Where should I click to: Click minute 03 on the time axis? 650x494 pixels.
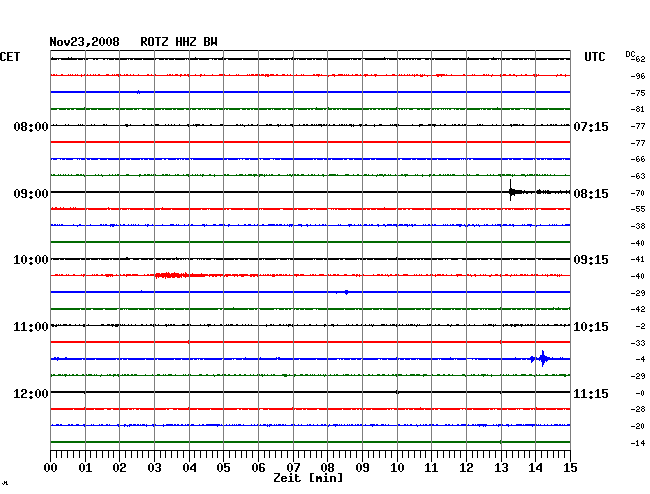[x=155, y=468]
